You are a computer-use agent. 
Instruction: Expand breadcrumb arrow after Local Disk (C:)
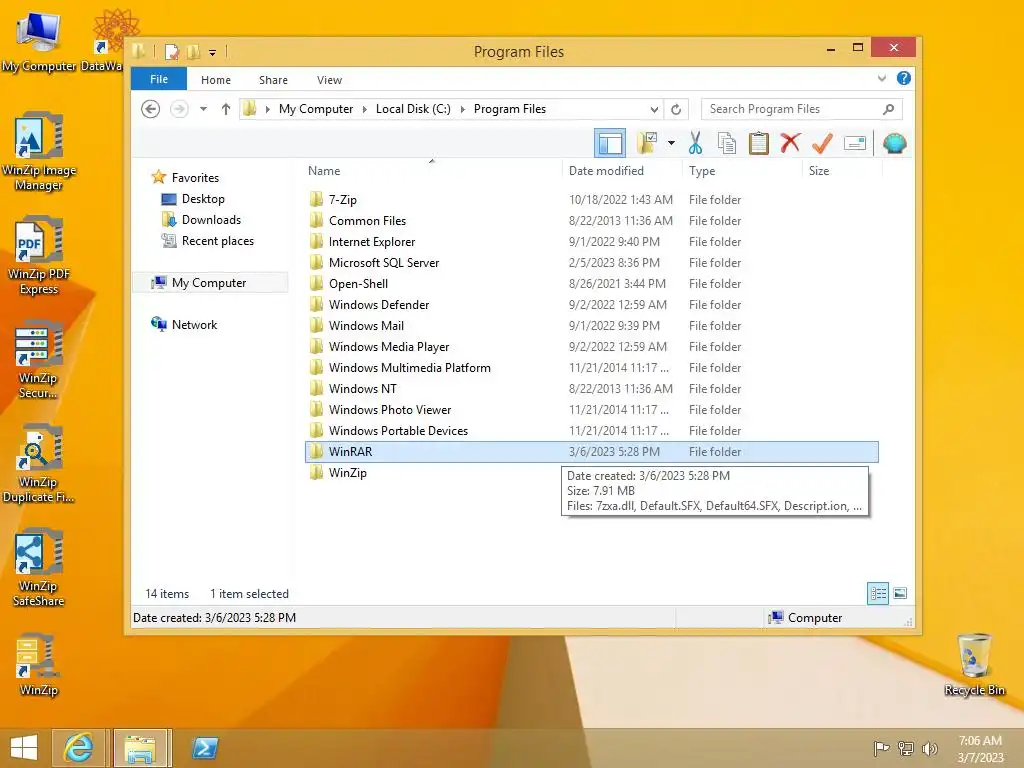click(462, 109)
